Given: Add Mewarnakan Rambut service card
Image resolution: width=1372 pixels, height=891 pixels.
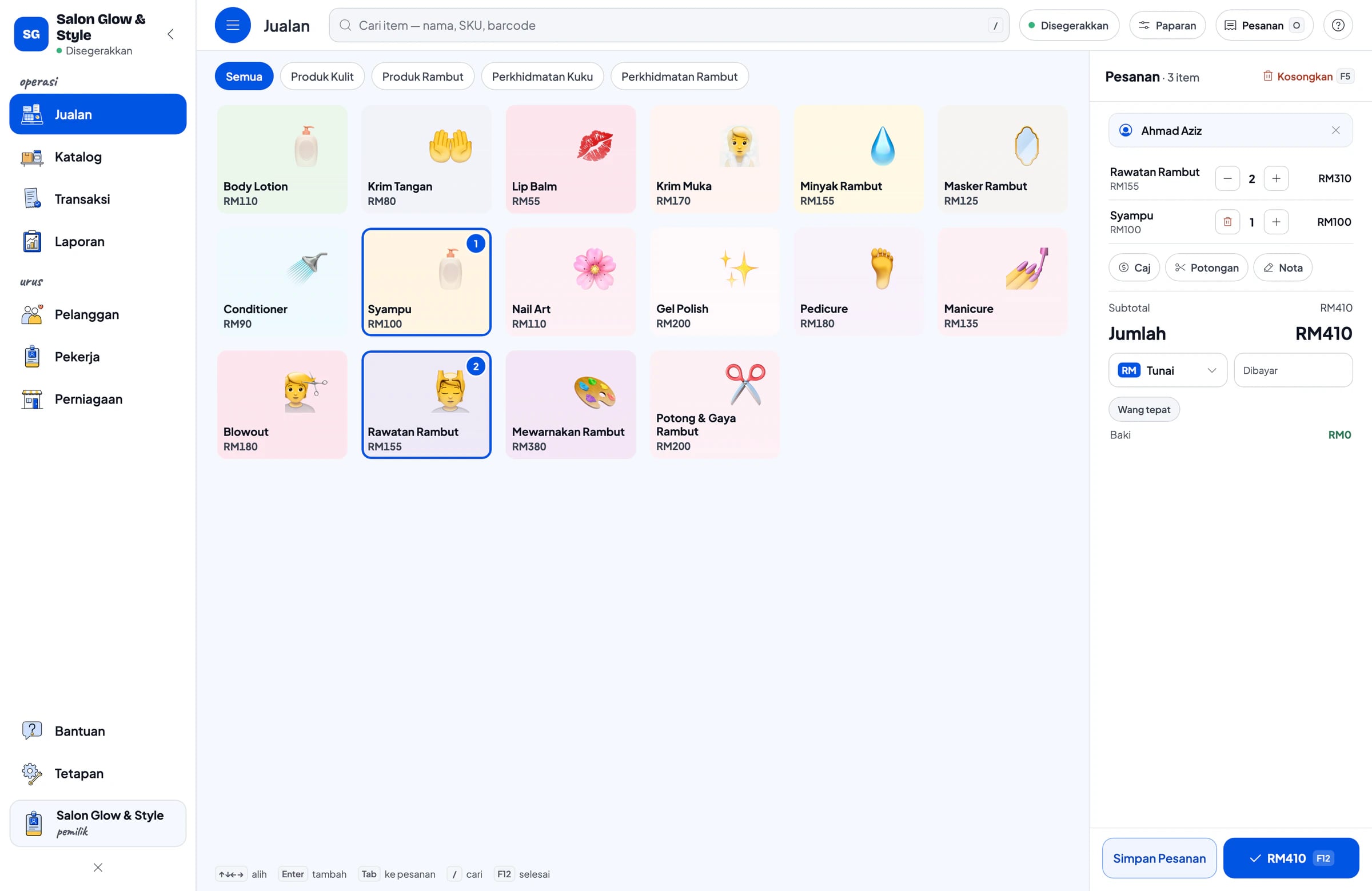Looking at the screenshot, I should coord(570,405).
